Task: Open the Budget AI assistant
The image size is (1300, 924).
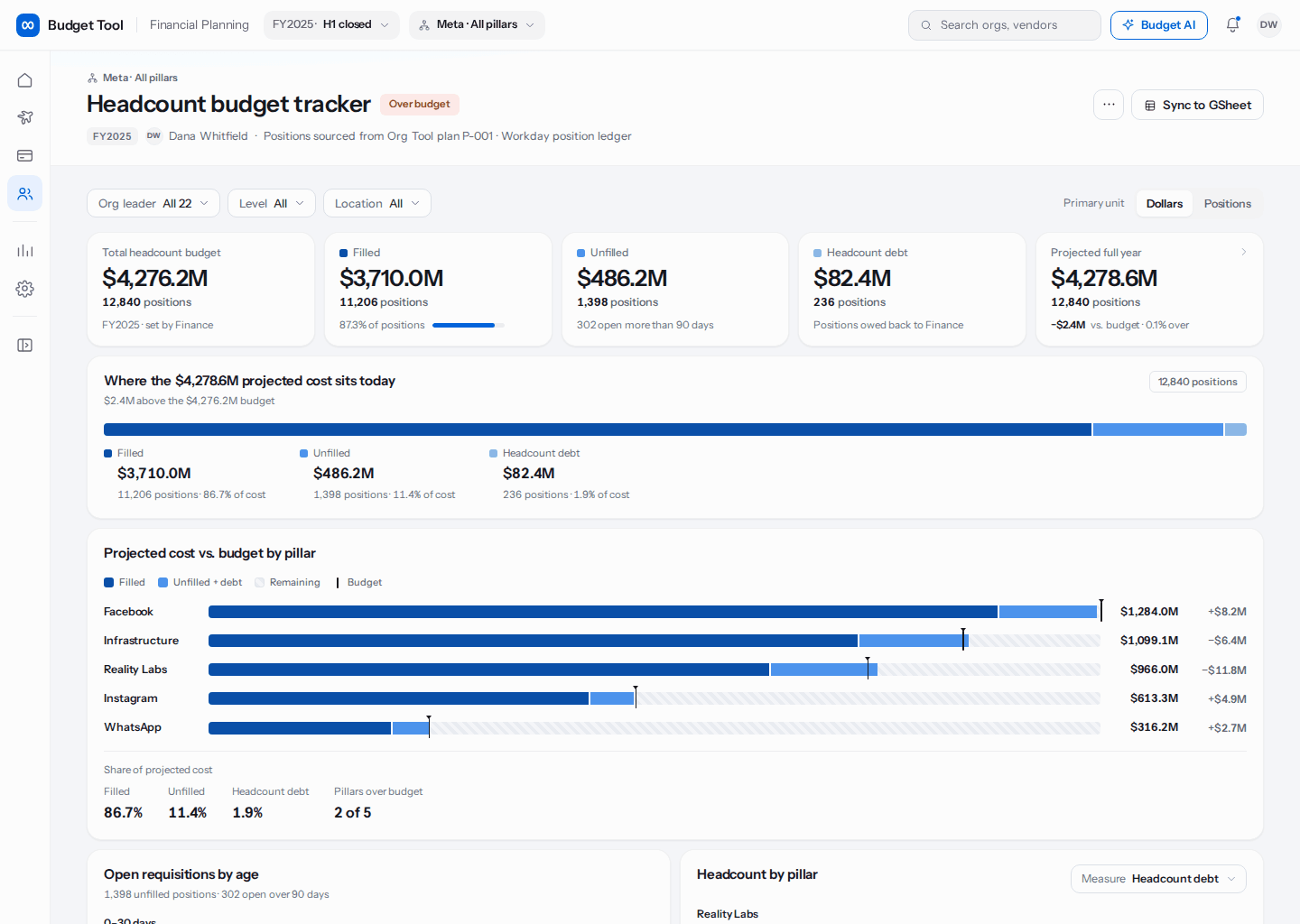Action: pyautogui.click(x=1159, y=25)
